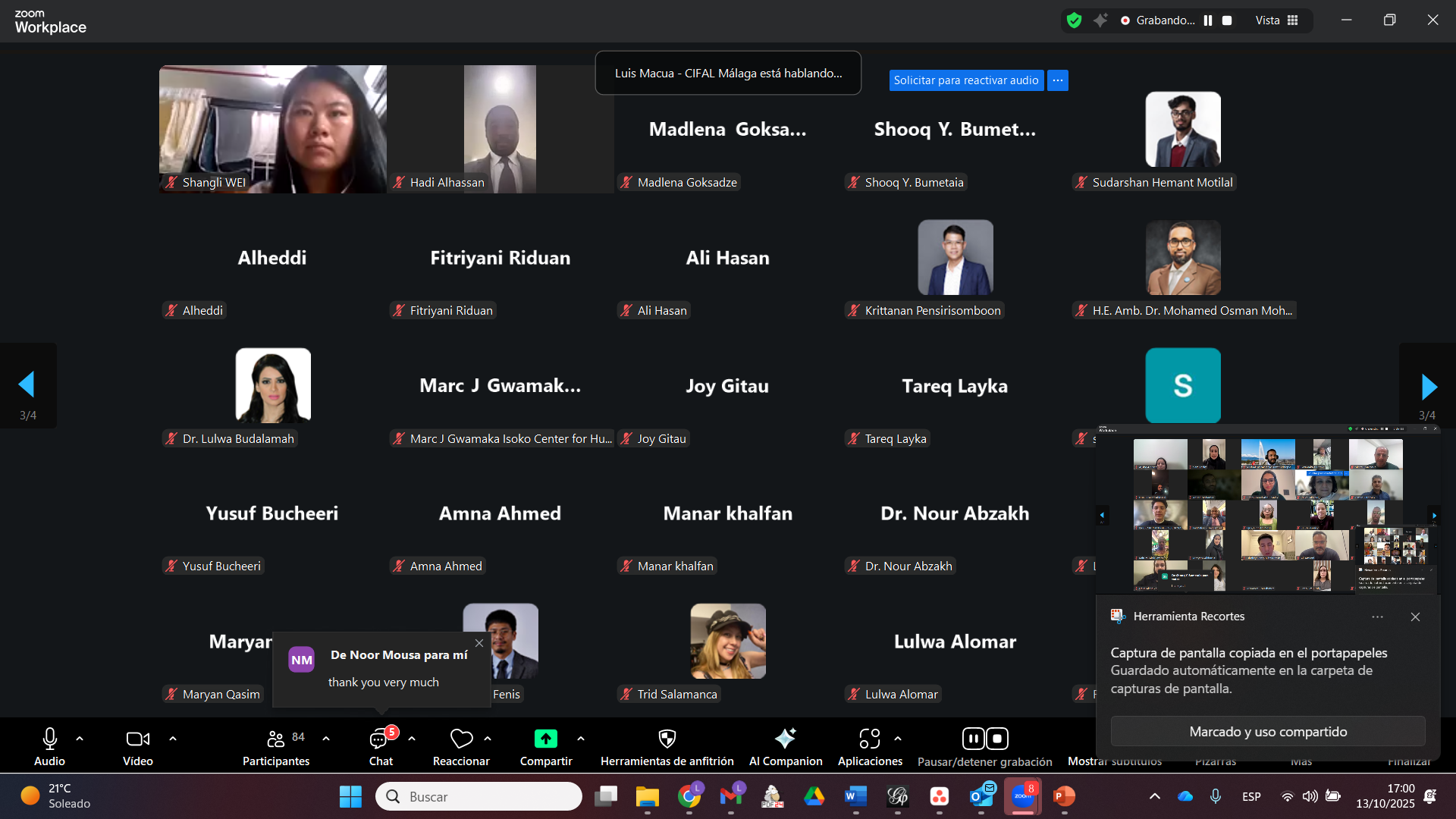Open Herramientas de anfitrión shield icon

click(667, 739)
